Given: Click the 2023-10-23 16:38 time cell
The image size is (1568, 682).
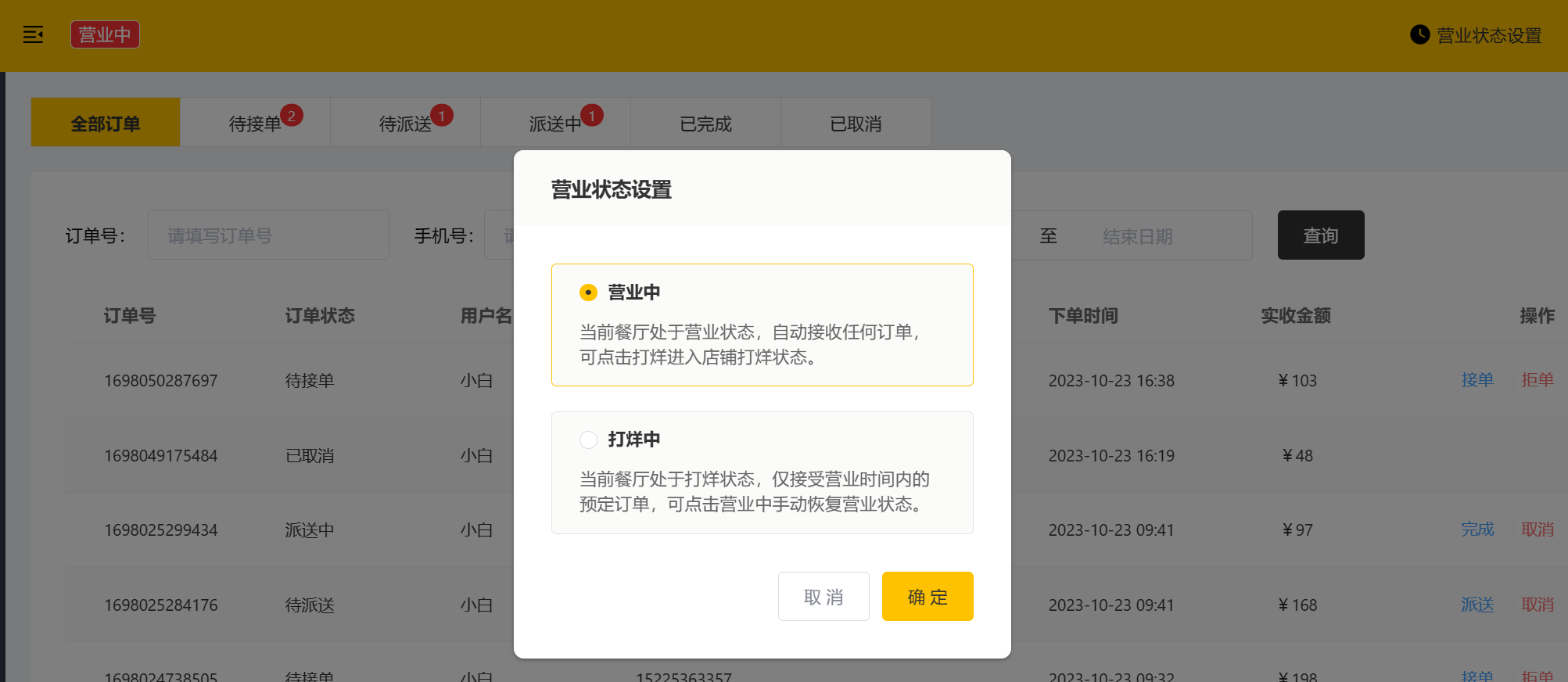Looking at the screenshot, I should pos(1111,381).
